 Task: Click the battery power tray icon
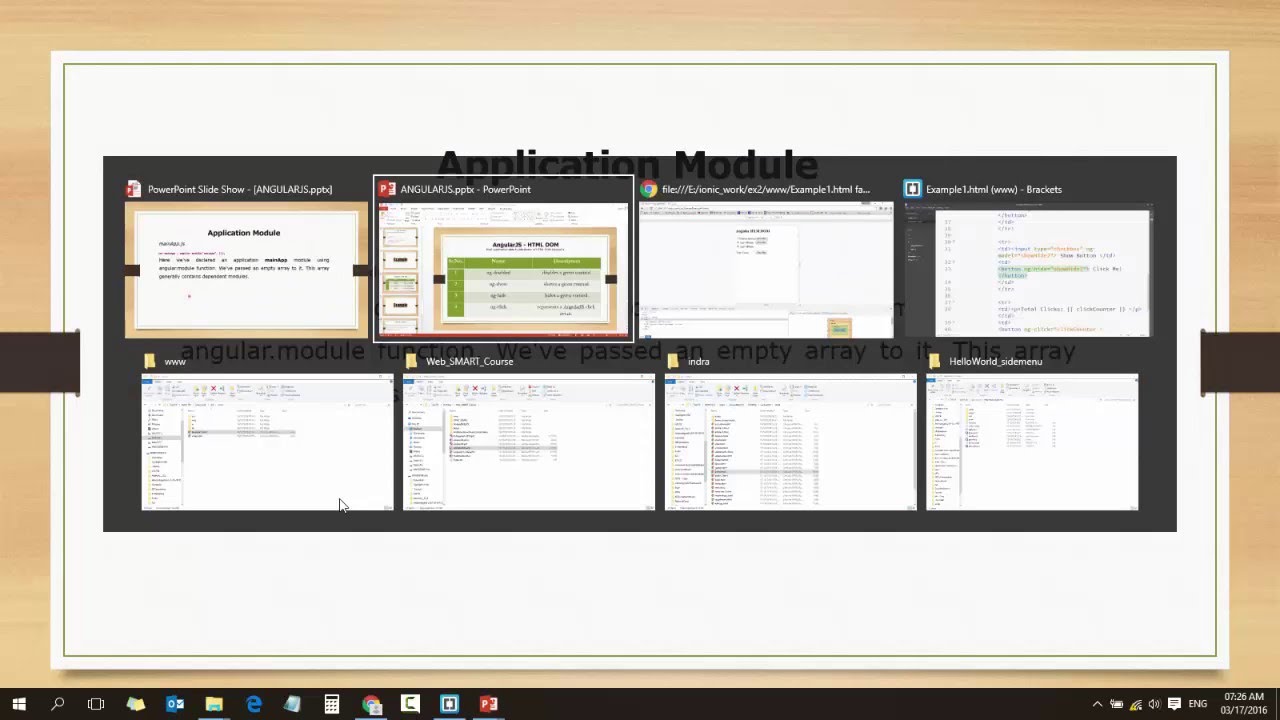1117,704
